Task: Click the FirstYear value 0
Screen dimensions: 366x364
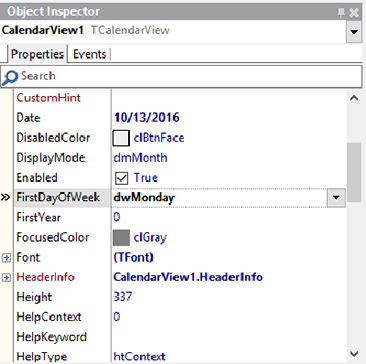Action: [117, 218]
